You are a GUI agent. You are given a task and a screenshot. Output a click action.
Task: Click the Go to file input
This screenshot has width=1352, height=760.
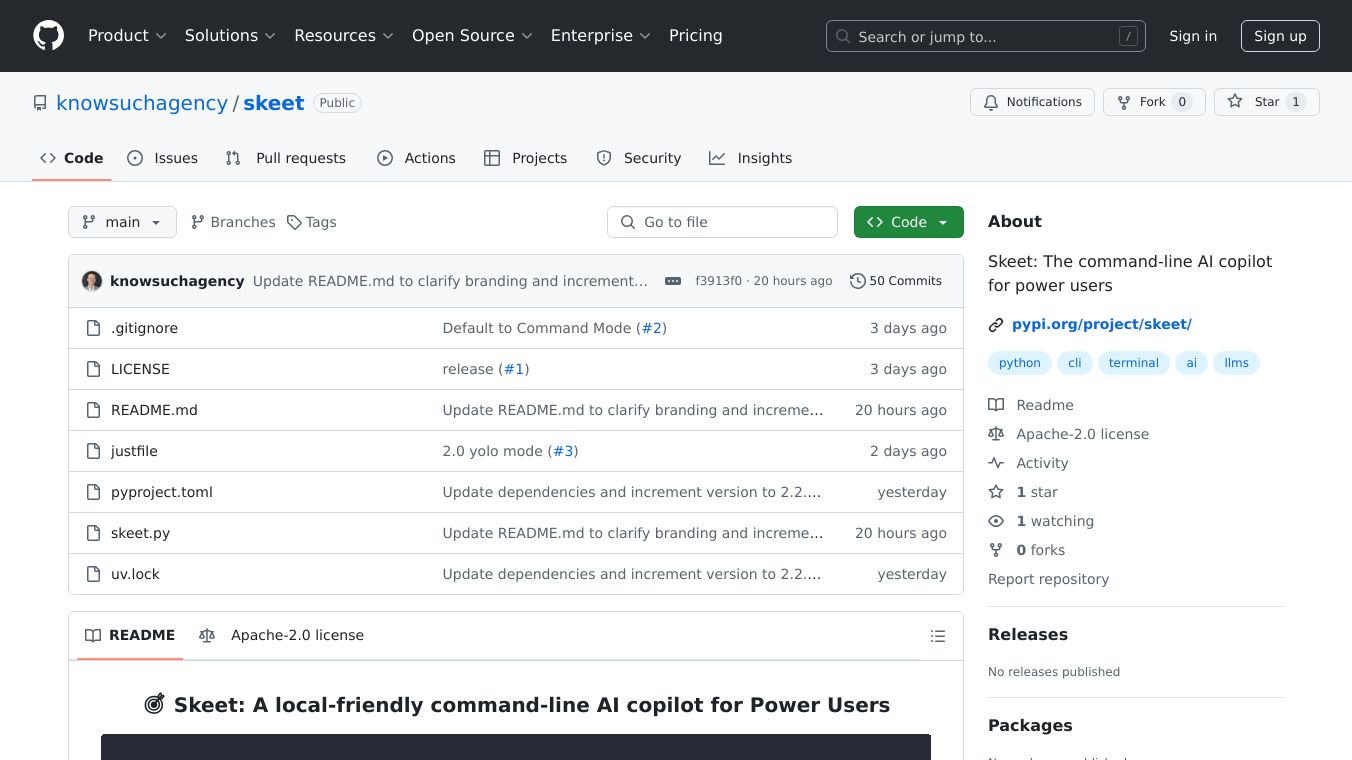722,222
